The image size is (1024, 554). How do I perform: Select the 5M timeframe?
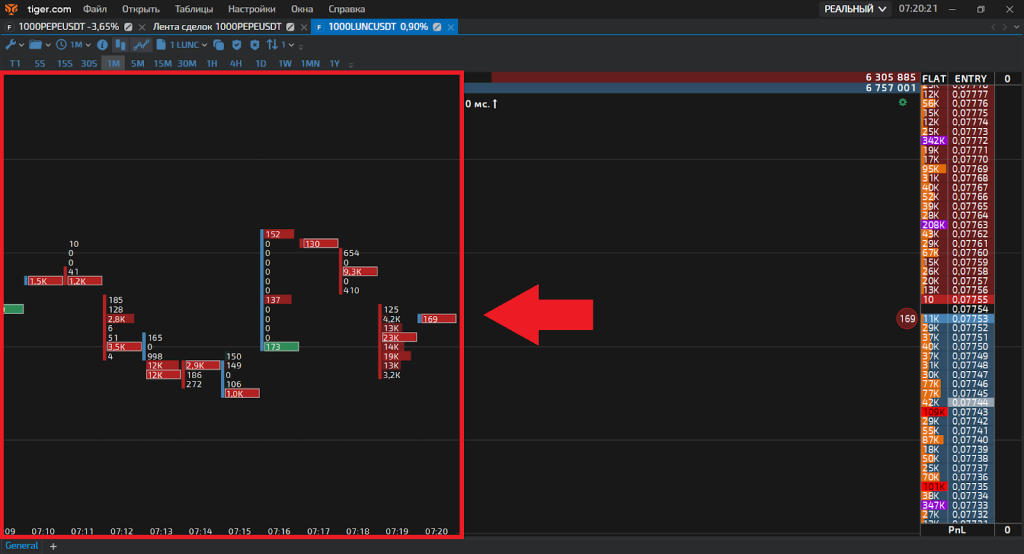pyautogui.click(x=137, y=64)
